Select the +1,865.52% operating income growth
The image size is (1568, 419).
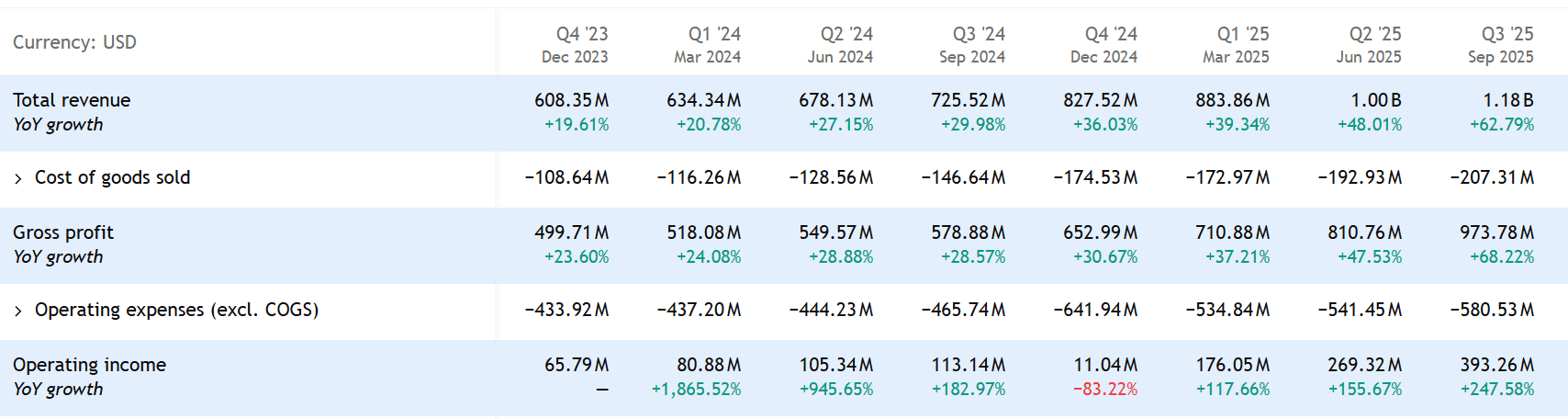696,390
